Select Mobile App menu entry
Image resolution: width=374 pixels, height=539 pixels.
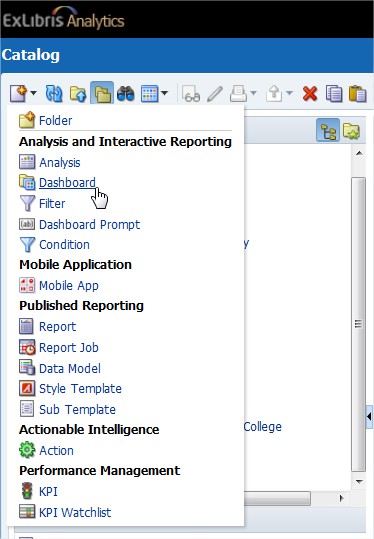69,285
